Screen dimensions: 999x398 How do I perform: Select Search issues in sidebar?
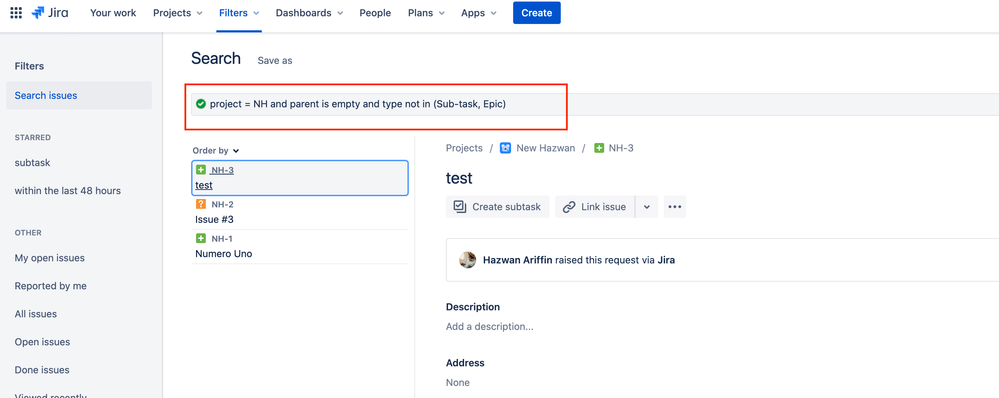(79, 96)
